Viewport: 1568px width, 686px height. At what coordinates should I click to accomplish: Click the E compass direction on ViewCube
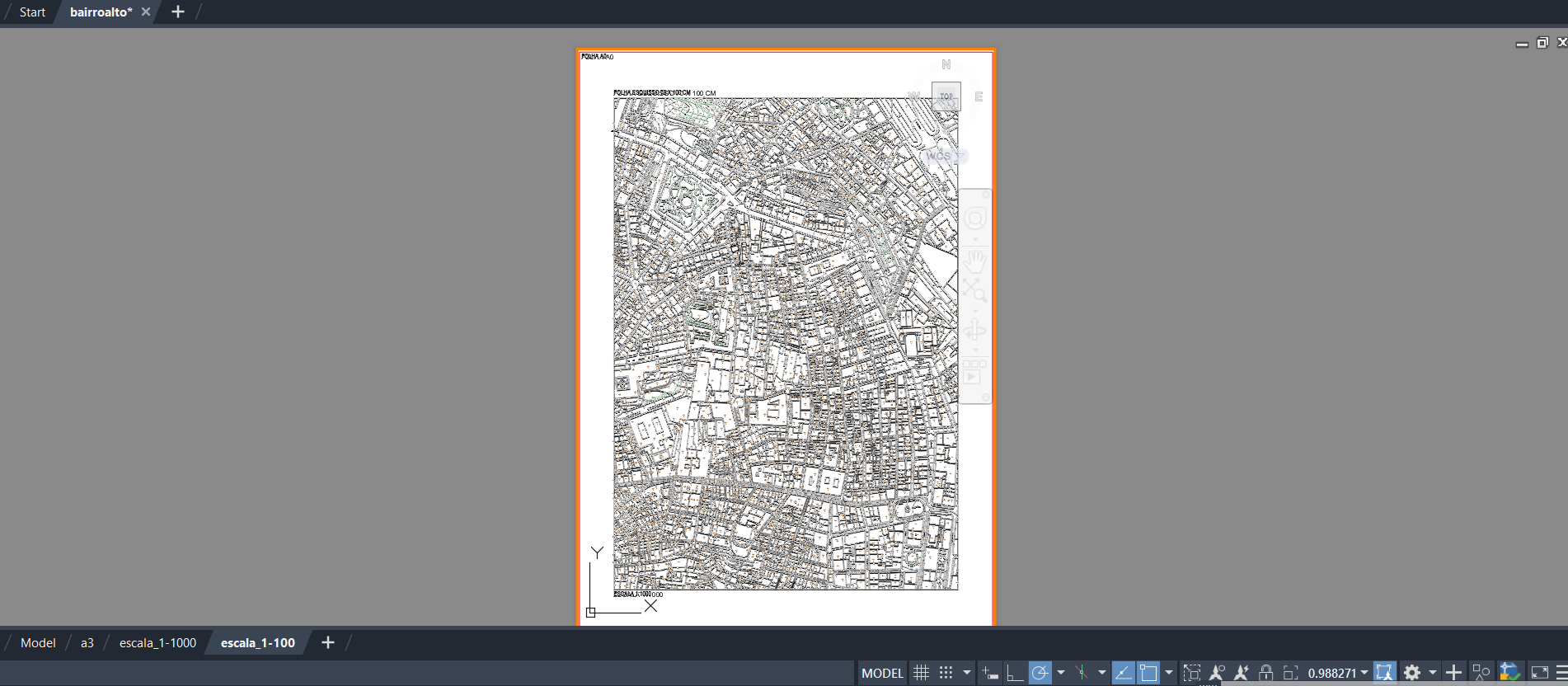pos(979,96)
